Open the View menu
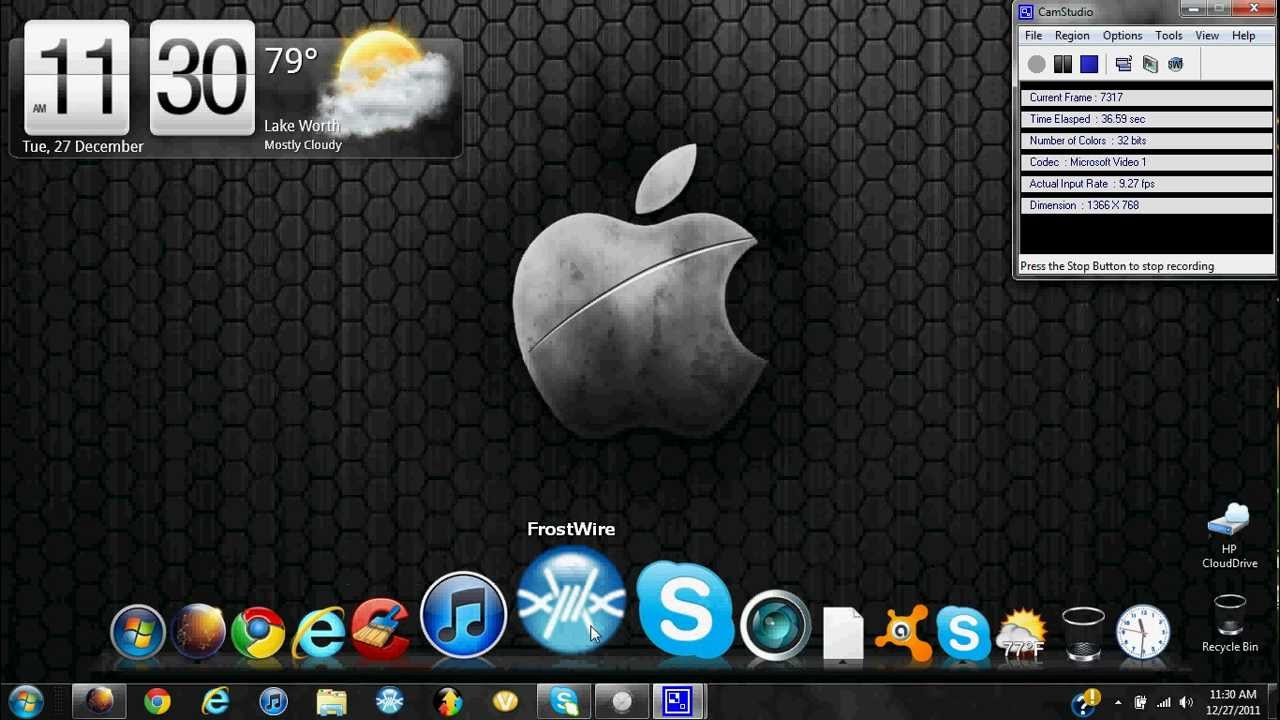Viewport: 1280px width, 720px height. tap(1207, 35)
